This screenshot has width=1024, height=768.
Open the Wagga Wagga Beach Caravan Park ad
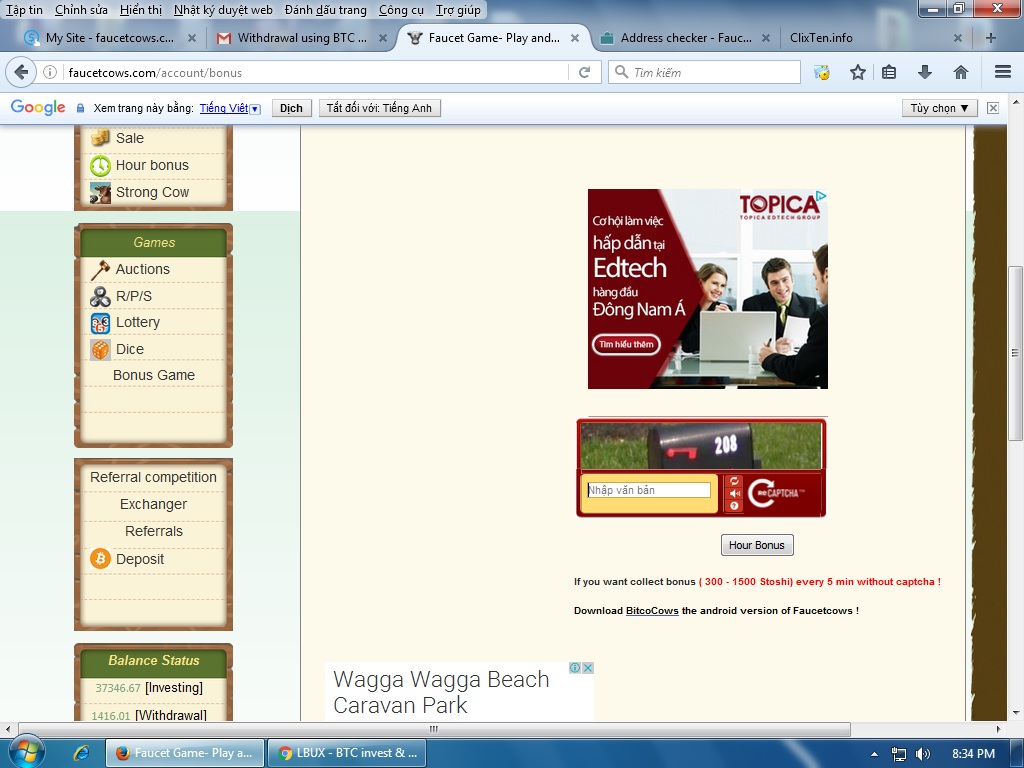point(441,692)
